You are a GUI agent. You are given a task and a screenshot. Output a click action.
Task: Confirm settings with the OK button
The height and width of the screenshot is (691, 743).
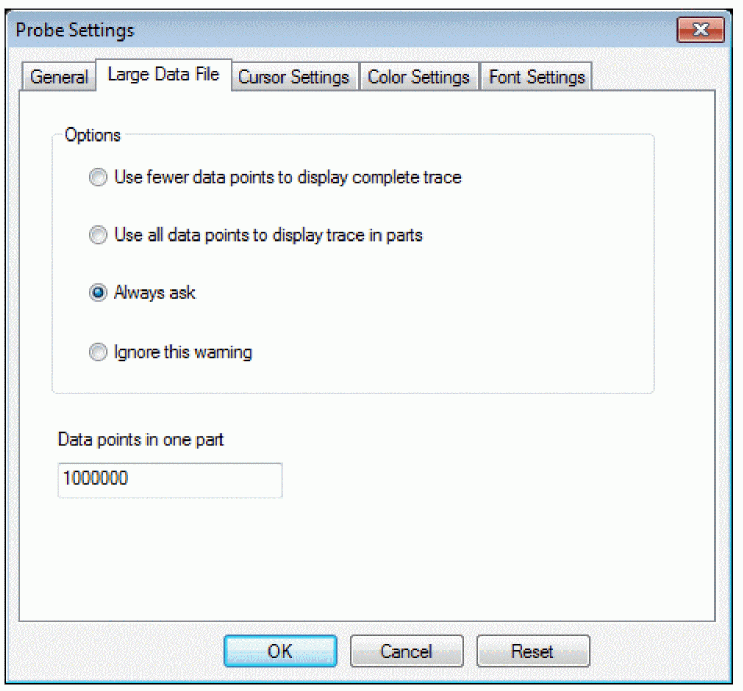tap(281, 651)
